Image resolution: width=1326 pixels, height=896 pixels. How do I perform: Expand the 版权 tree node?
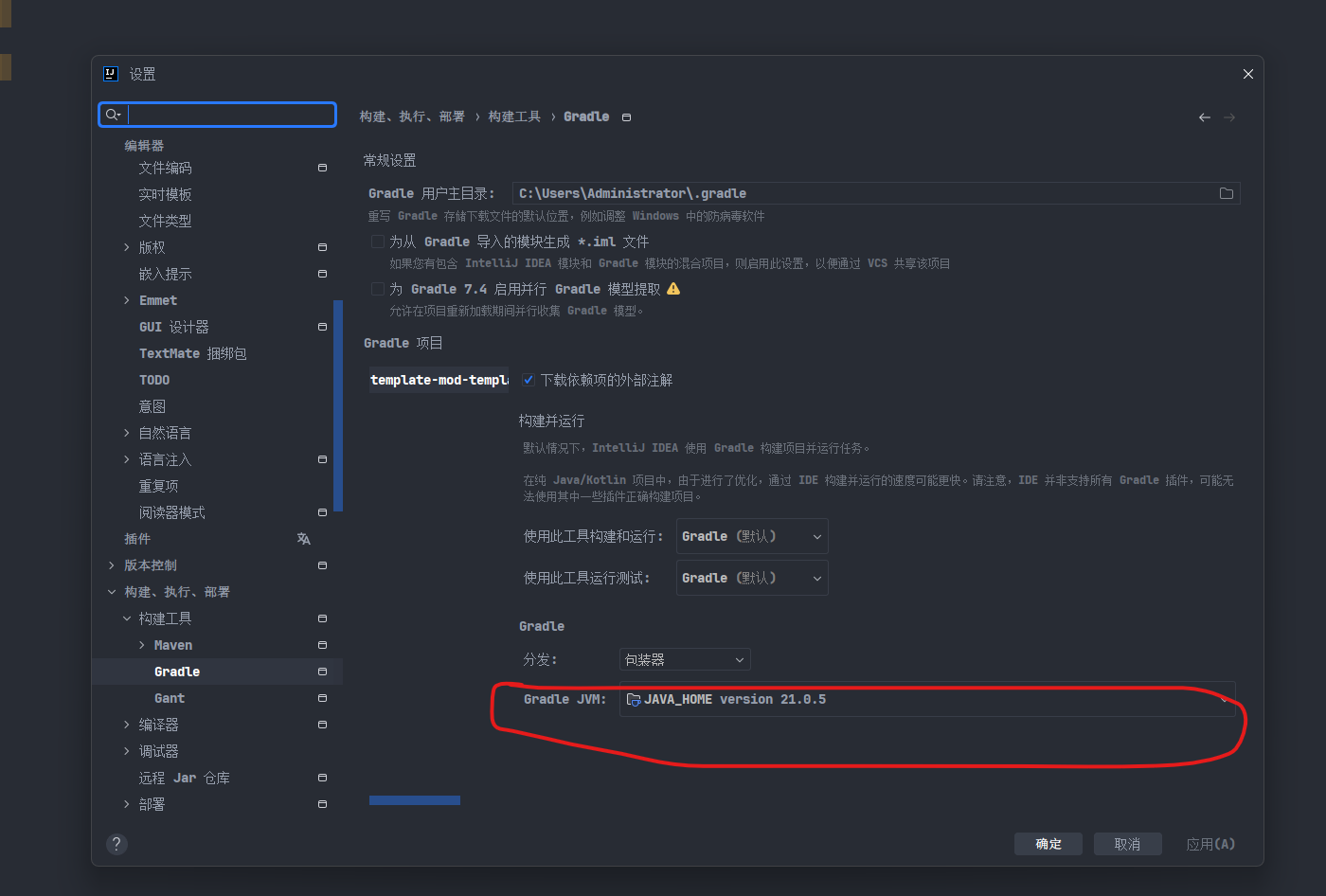[x=127, y=247]
